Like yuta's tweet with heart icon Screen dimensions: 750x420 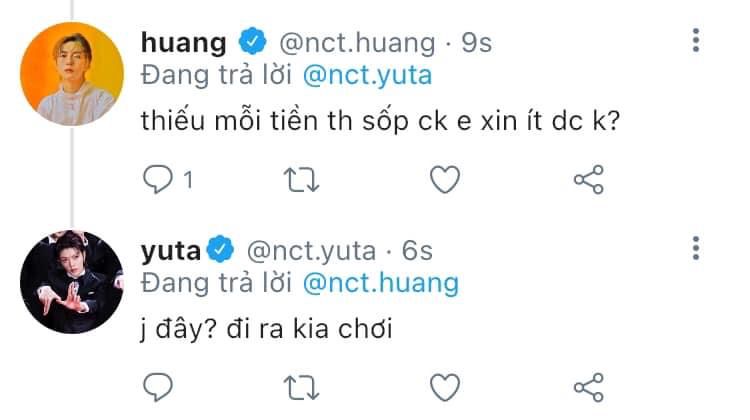[x=445, y=387]
